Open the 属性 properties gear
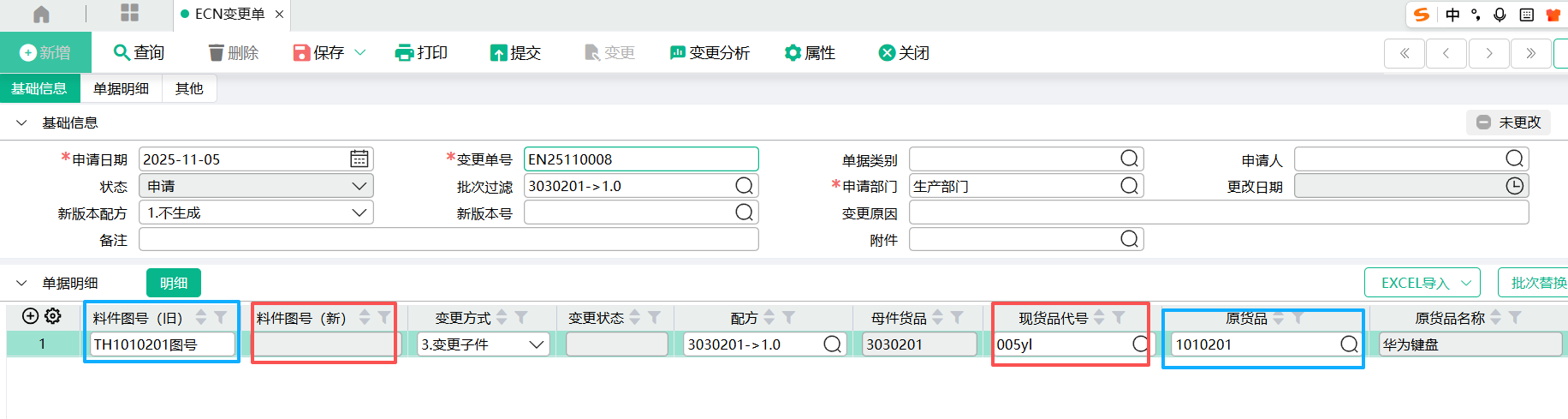1568x419 pixels. 810,53
